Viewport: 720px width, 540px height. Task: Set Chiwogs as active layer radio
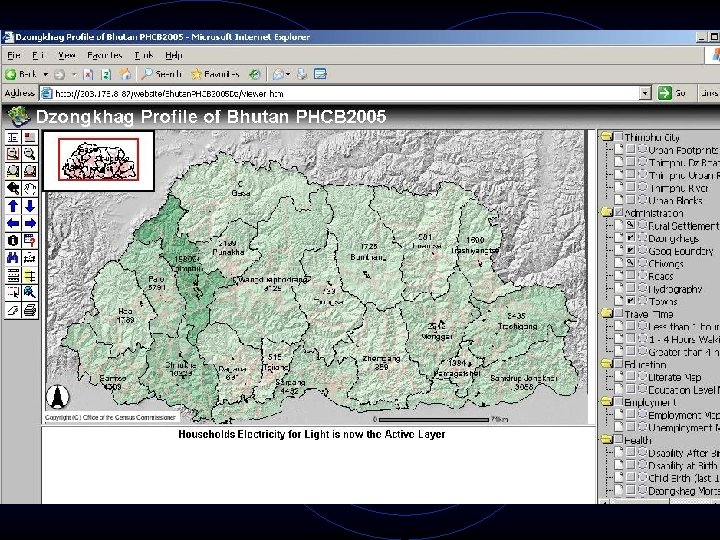point(642,263)
